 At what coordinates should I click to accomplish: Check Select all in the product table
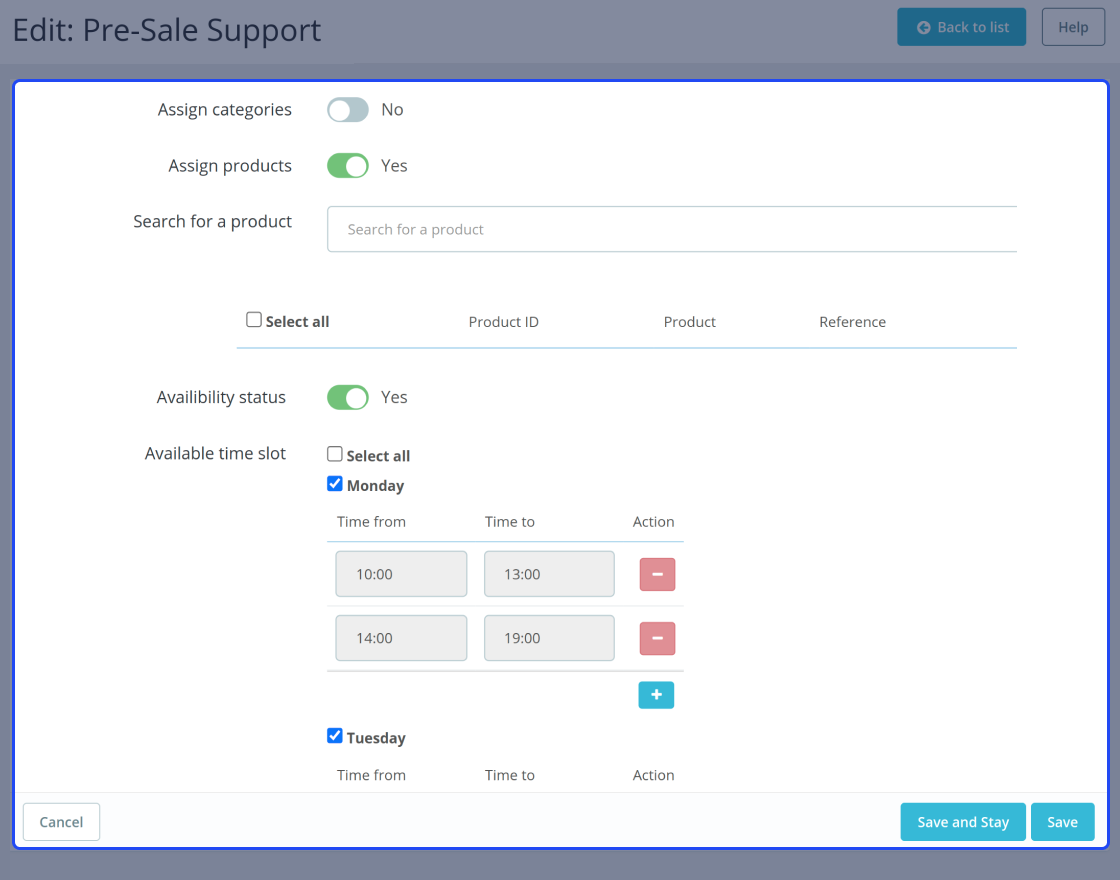[x=254, y=319]
